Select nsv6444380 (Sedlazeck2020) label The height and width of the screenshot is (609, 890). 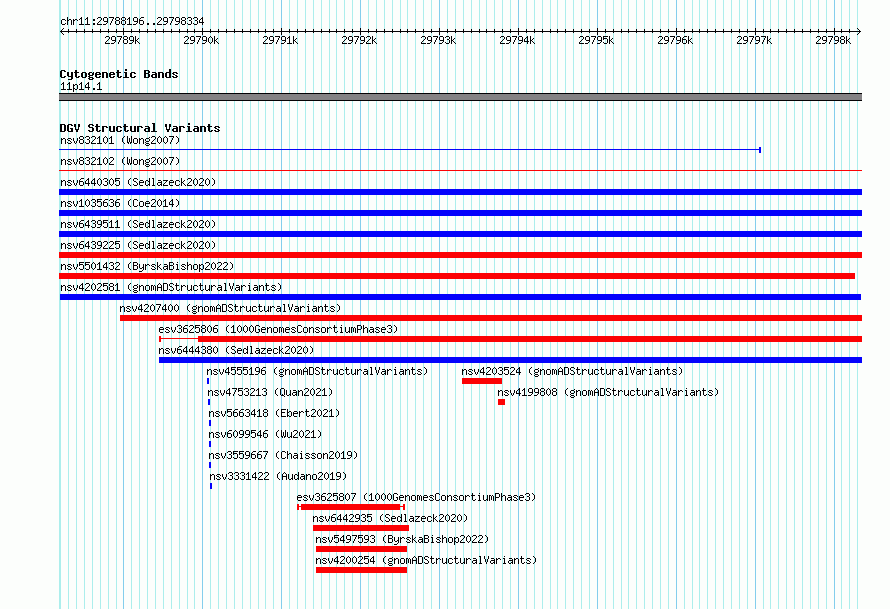[x=236, y=350]
